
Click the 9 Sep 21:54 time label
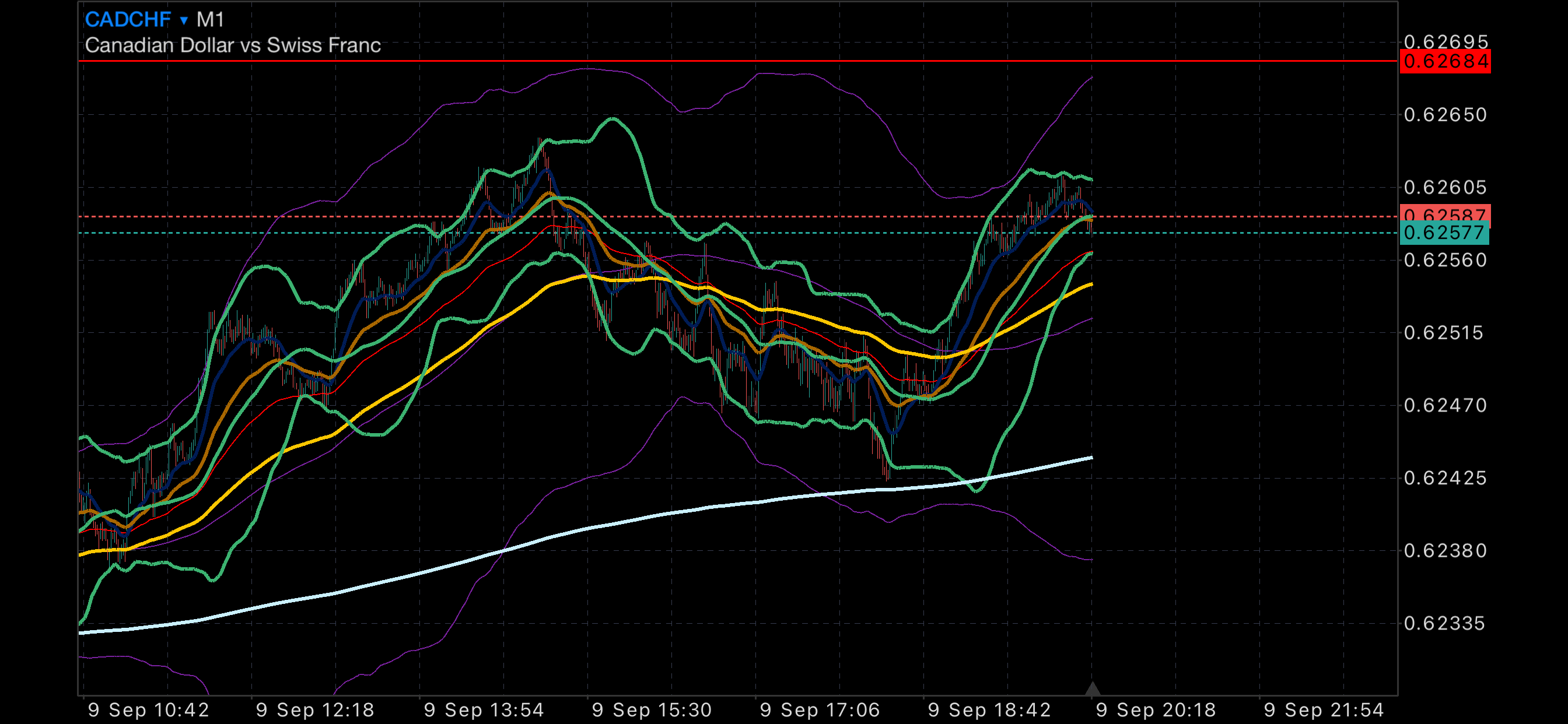coord(1324,709)
